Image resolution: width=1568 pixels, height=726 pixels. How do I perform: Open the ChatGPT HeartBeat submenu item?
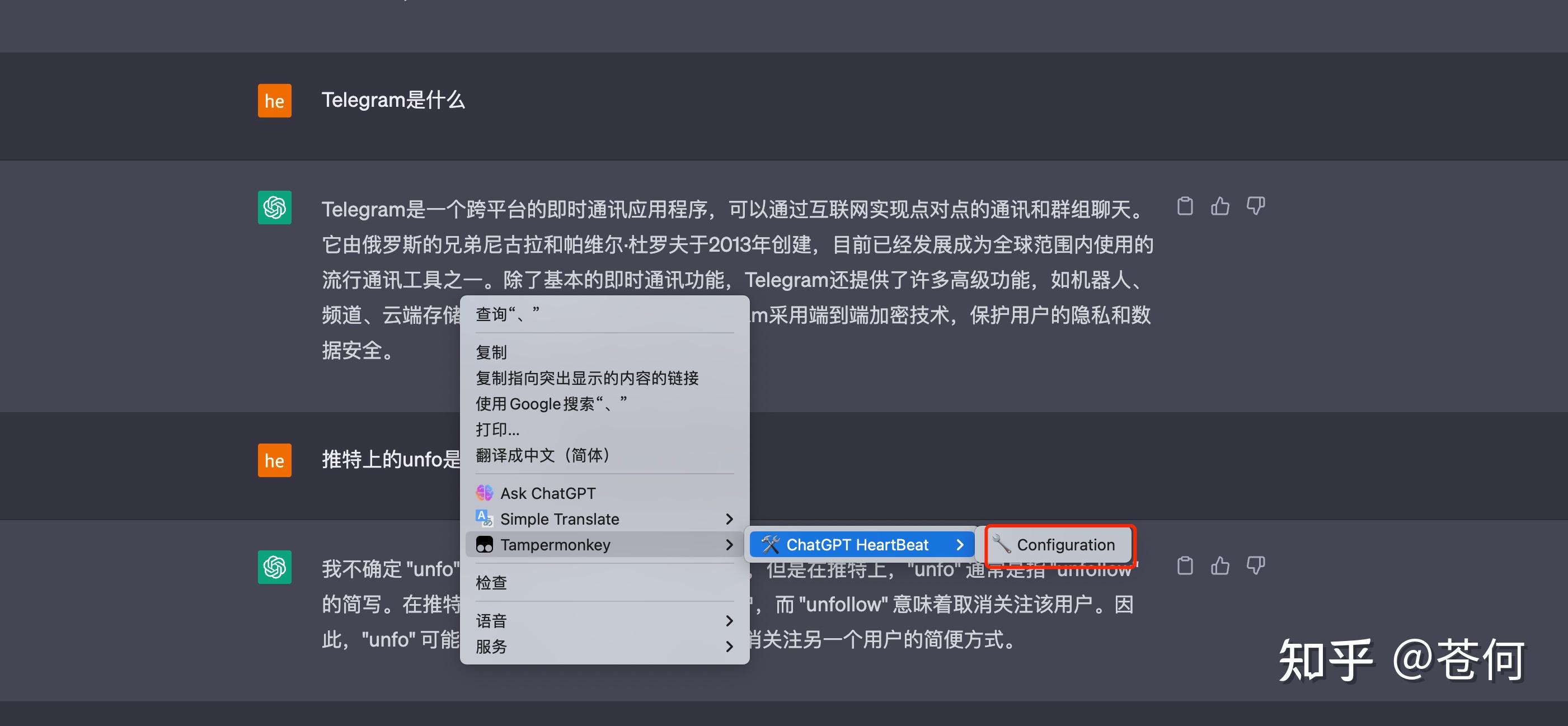(862, 544)
